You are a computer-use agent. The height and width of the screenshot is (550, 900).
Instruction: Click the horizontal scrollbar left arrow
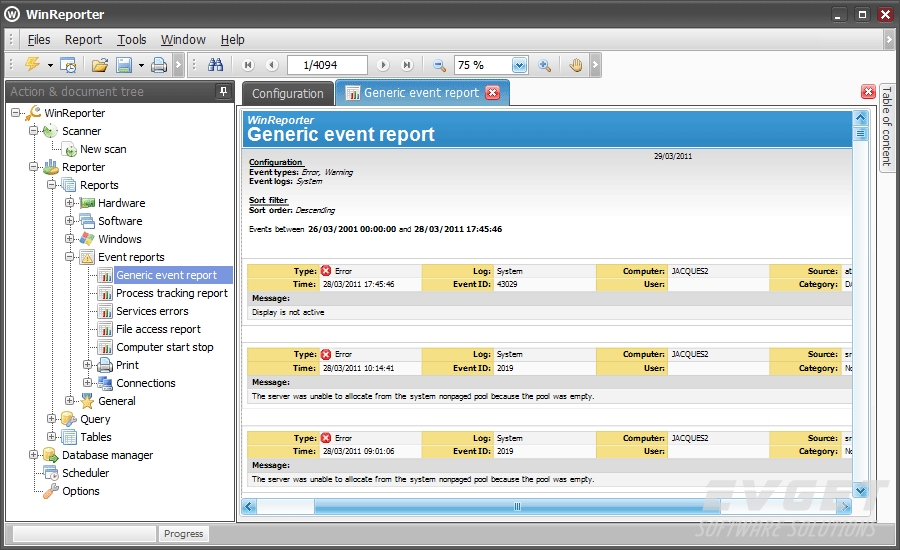click(249, 506)
